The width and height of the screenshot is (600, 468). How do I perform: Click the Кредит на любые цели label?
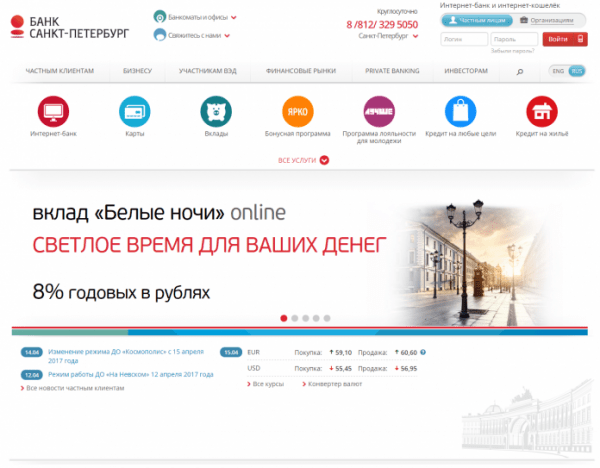461,134
